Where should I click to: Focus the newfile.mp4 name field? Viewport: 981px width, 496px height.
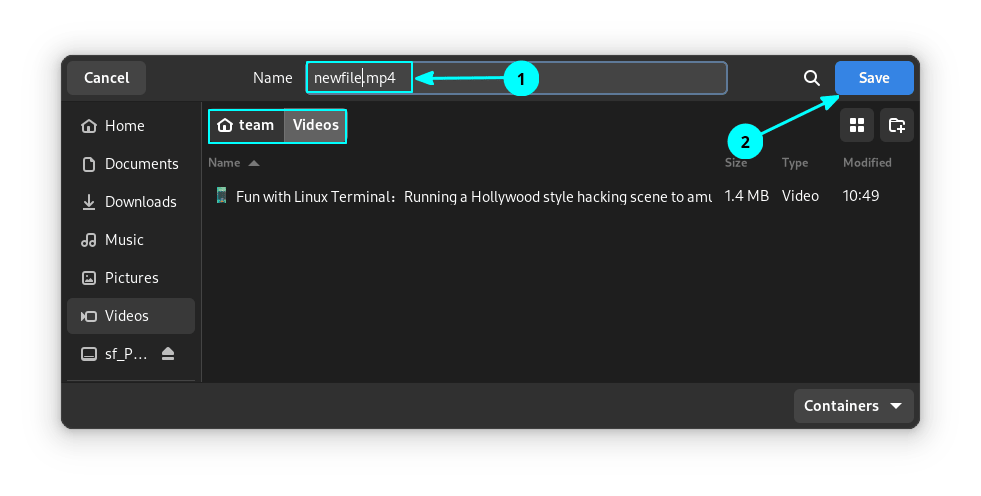point(516,78)
